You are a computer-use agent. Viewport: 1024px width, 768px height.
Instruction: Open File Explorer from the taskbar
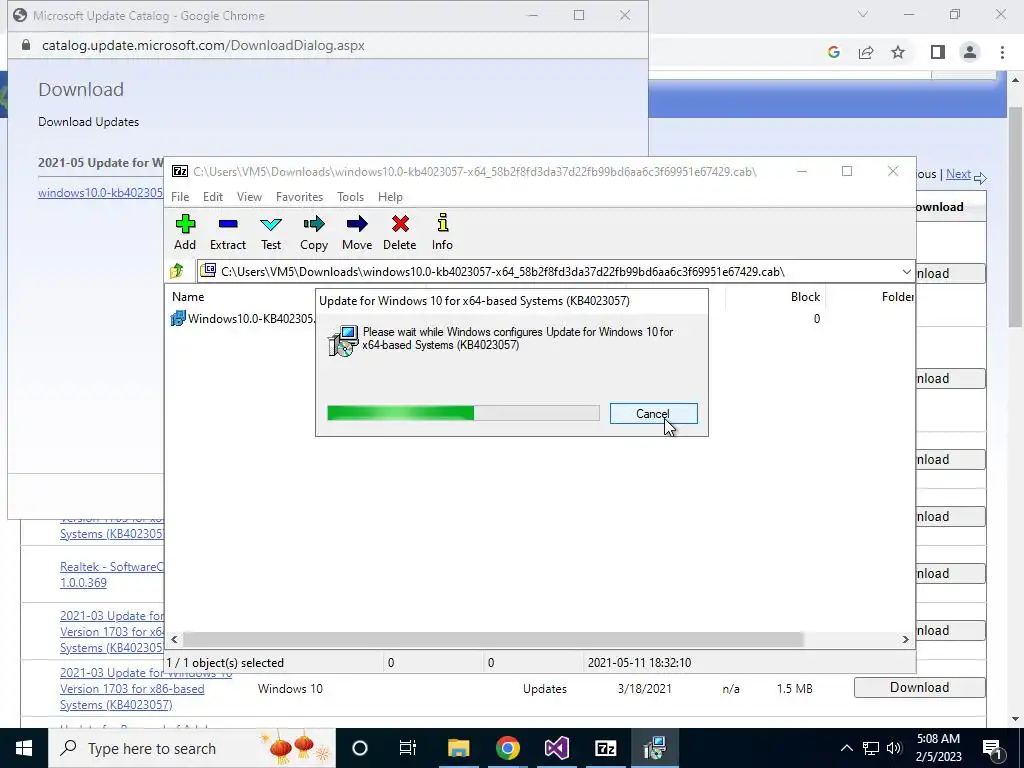tap(458, 748)
